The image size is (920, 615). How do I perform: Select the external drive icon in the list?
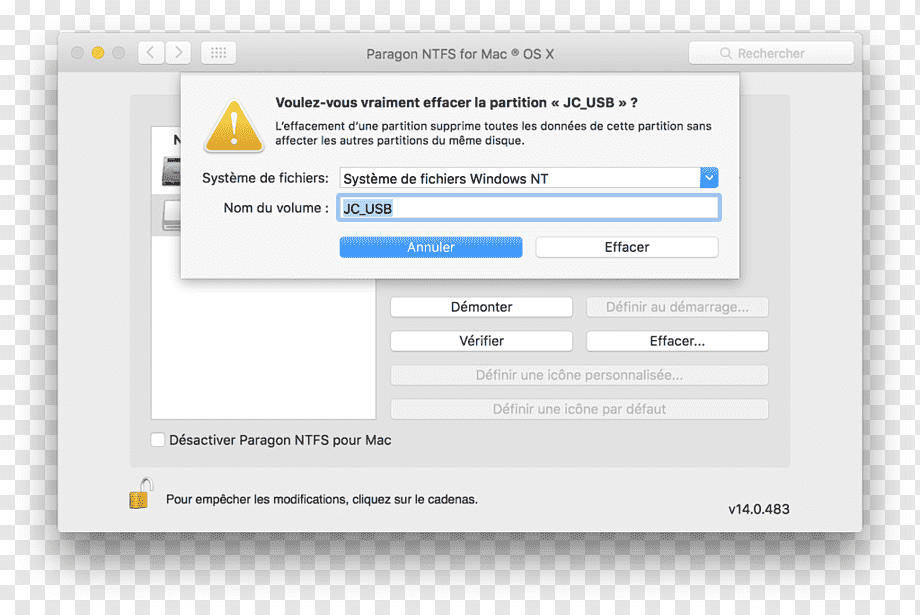click(171, 215)
